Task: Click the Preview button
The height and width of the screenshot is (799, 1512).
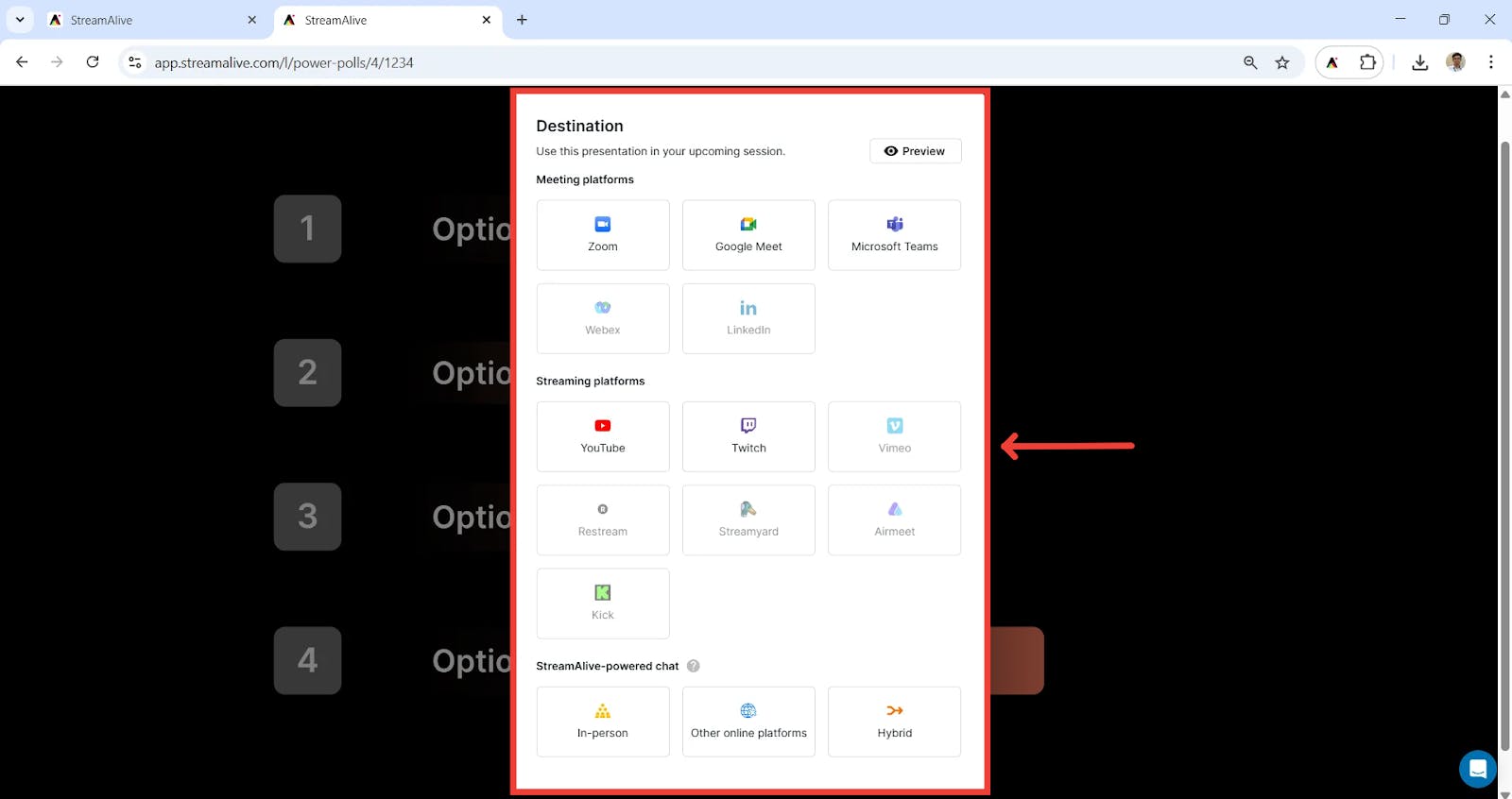Action: click(915, 151)
